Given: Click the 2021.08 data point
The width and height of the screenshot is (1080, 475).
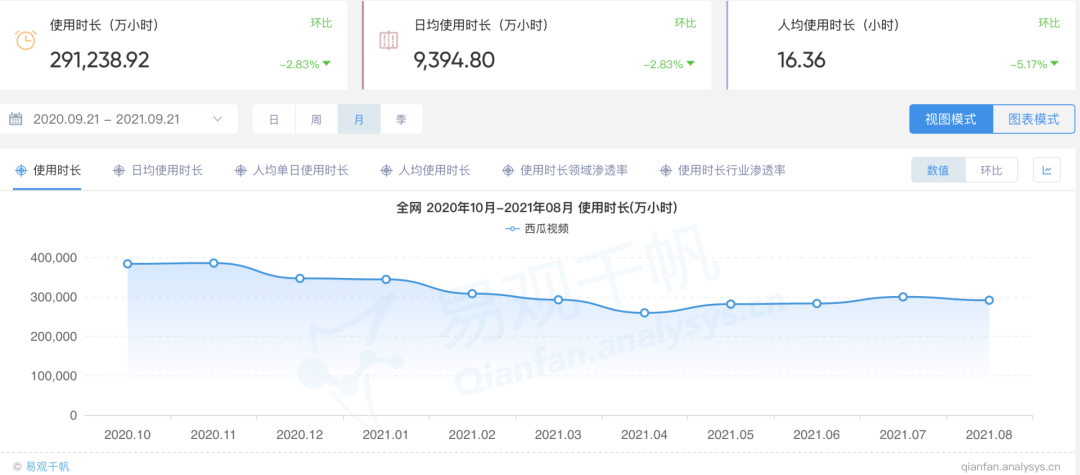Looking at the screenshot, I should [989, 300].
